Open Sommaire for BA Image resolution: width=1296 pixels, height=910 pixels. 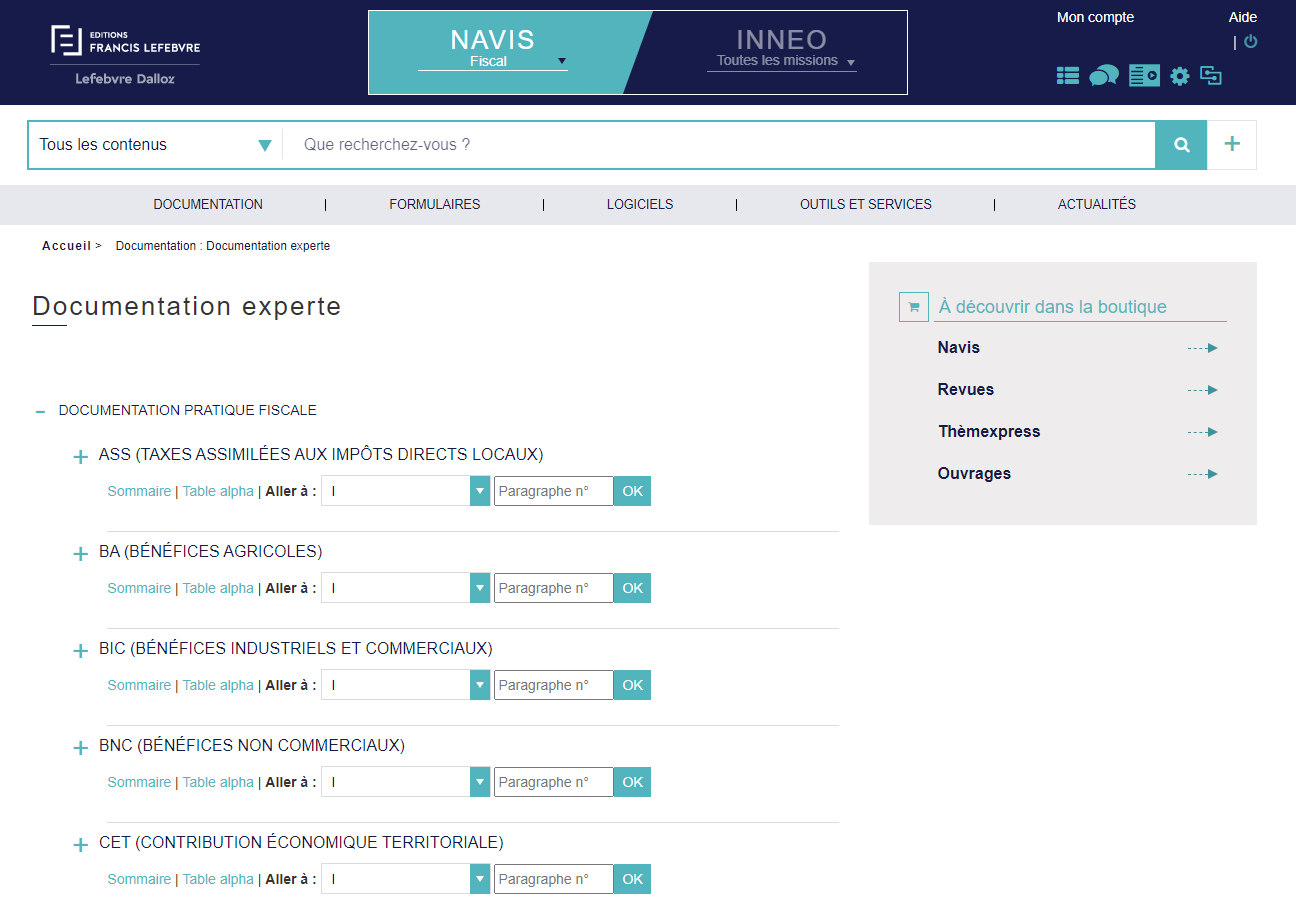click(139, 588)
